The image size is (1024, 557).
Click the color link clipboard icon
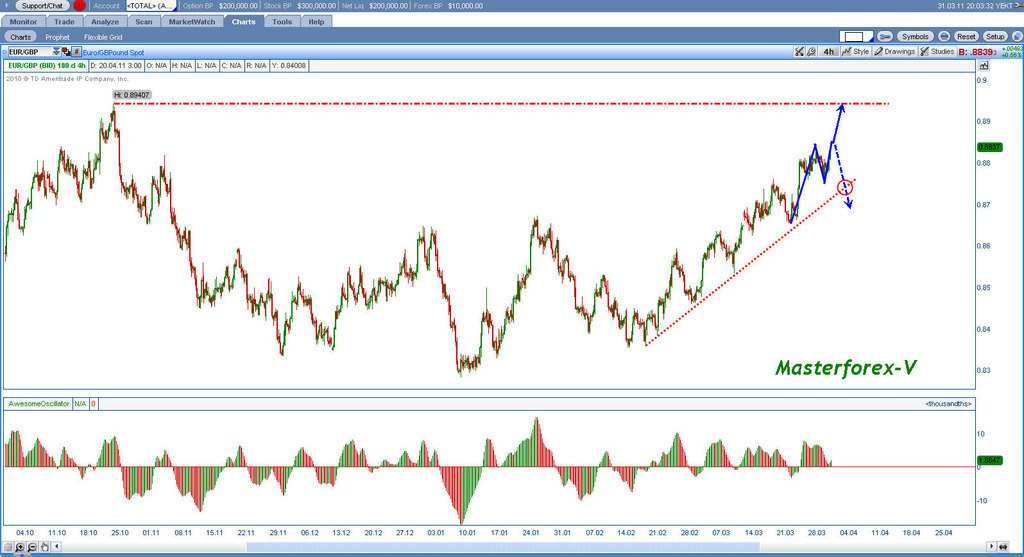[x=66, y=52]
